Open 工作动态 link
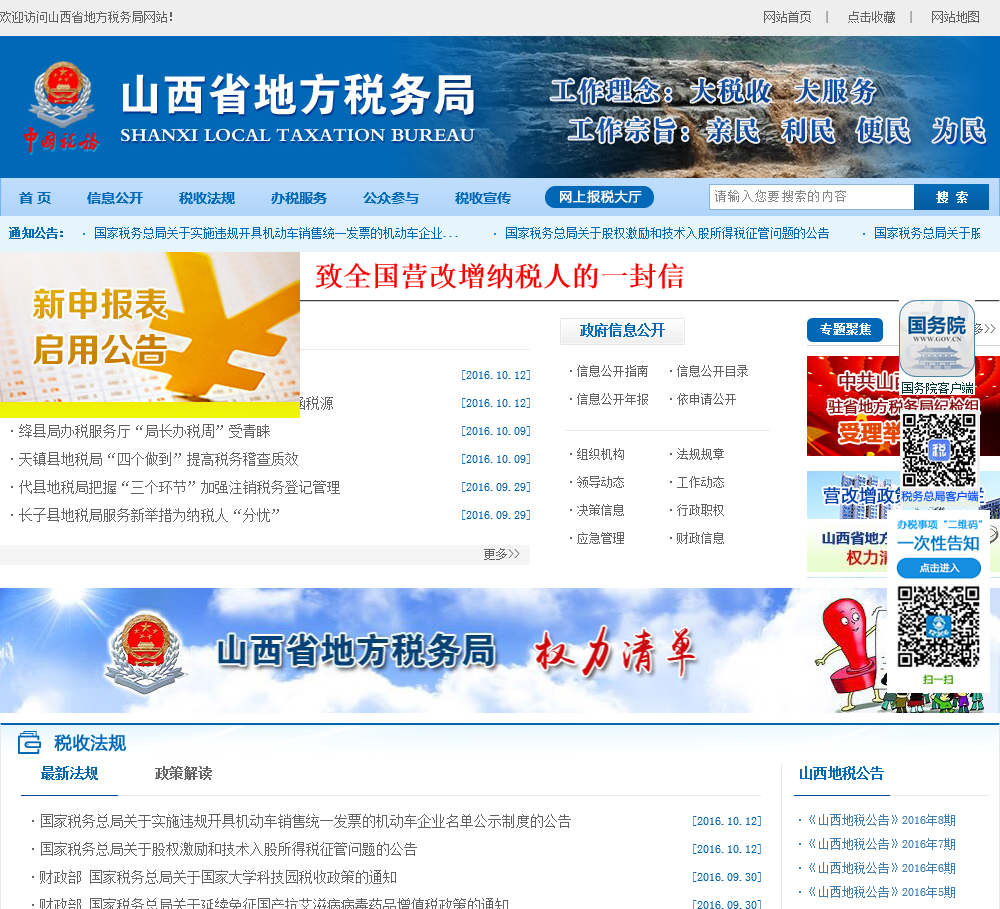 click(x=700, y=482)
